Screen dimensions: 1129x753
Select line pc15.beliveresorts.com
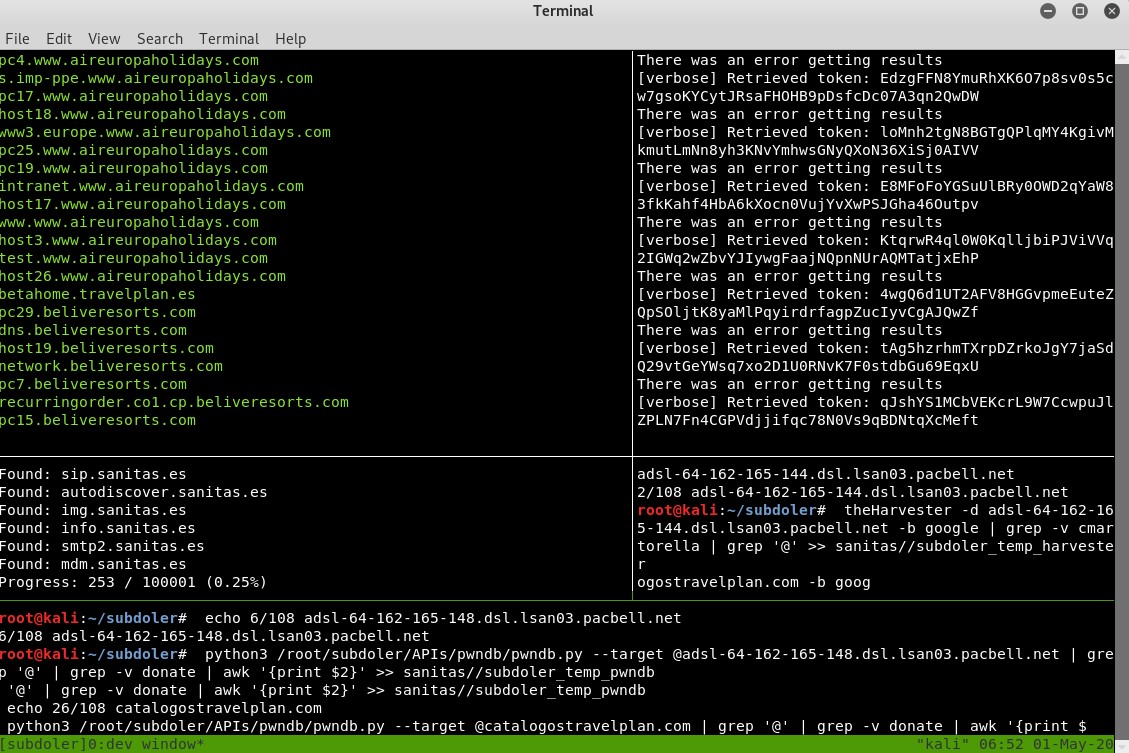tap(97, 420)
